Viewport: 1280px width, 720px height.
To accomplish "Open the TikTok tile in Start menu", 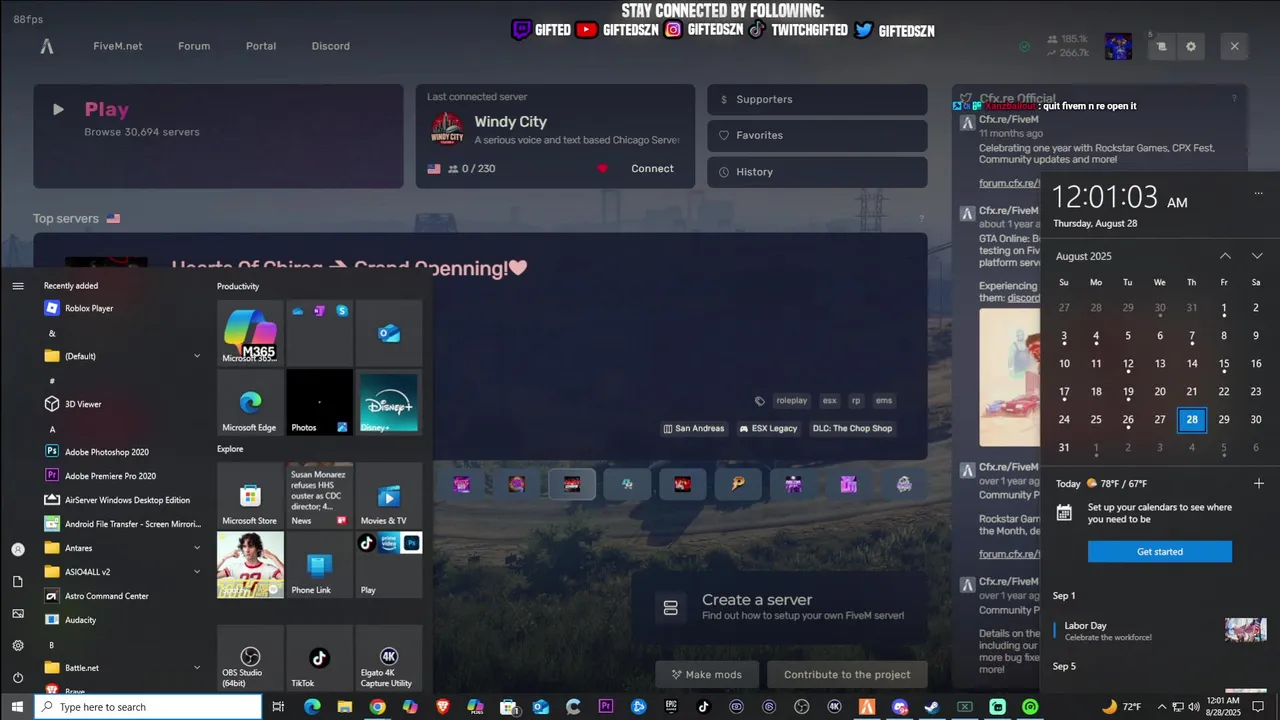I will [x=320, y=658].
